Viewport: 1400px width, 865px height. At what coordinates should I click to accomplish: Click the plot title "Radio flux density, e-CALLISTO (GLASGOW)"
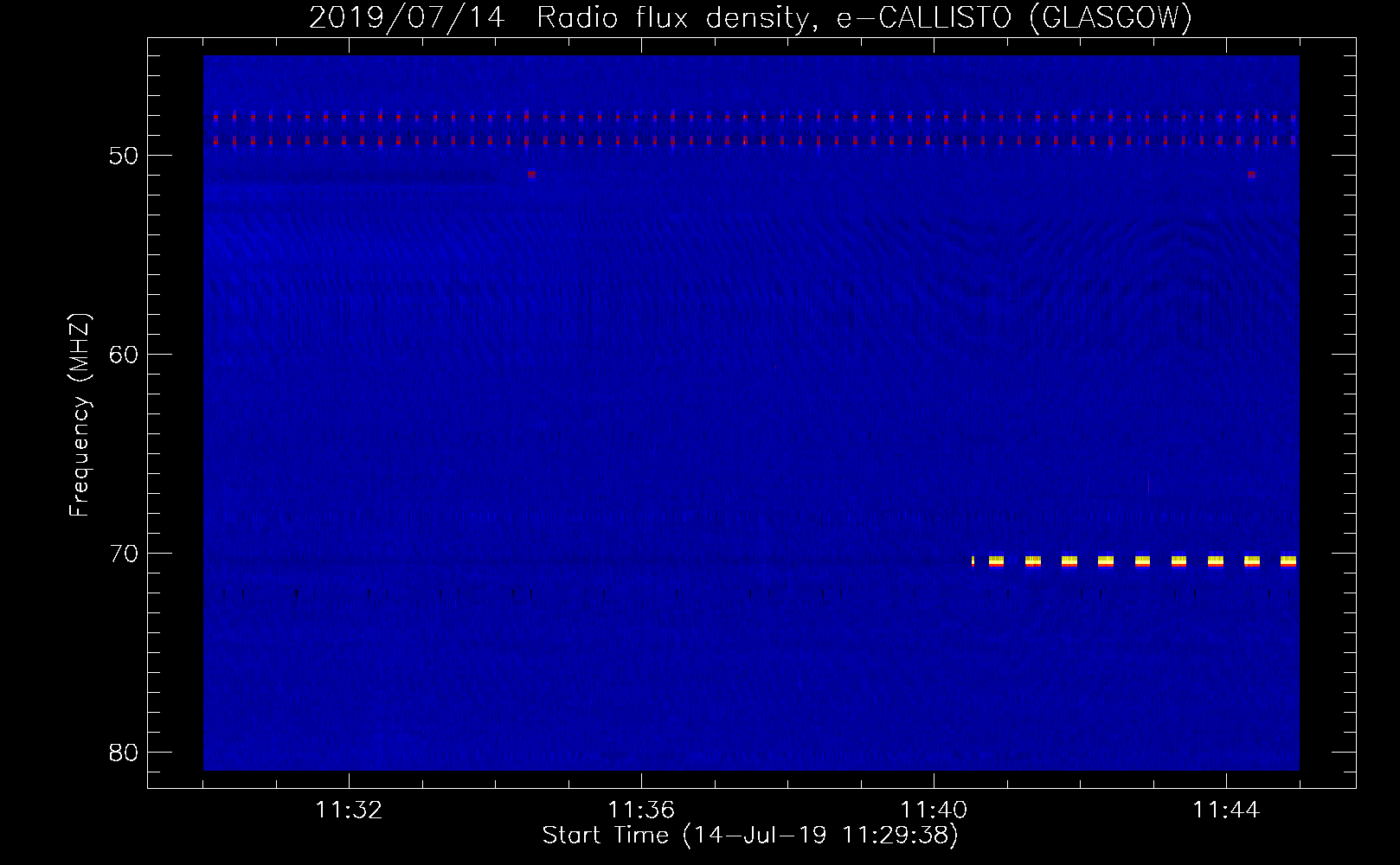[864, 17]
